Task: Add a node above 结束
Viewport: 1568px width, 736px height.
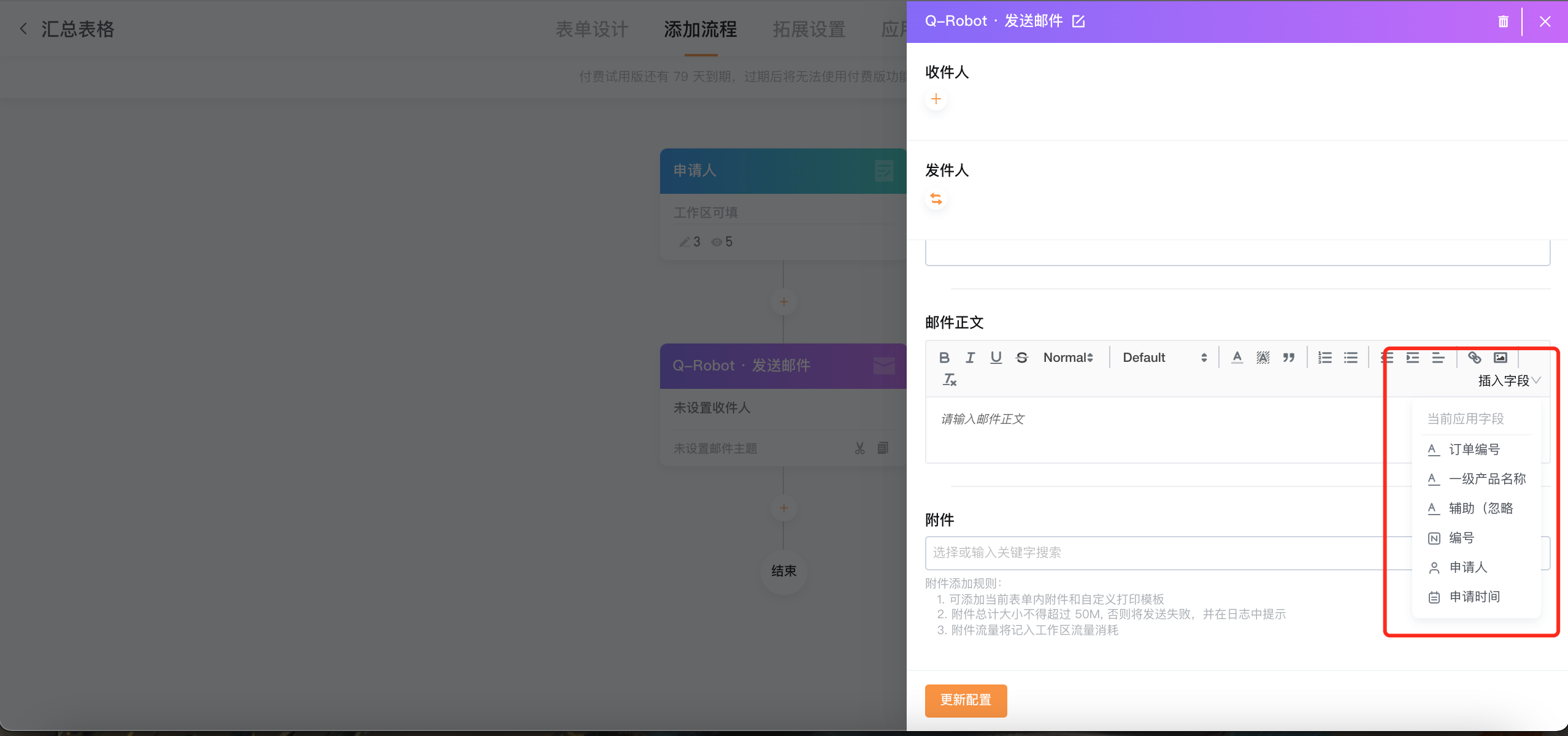Action: (783, 508)
